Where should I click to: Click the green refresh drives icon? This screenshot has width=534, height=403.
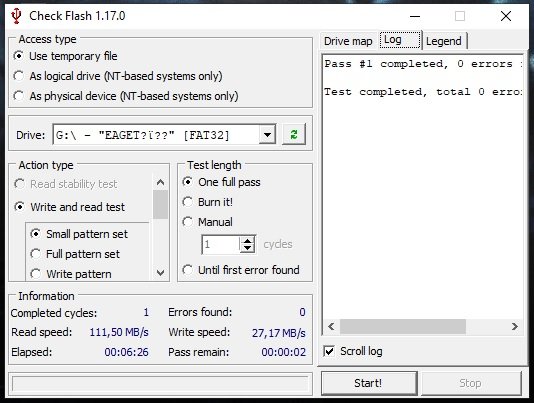click(x=294, y=134)
